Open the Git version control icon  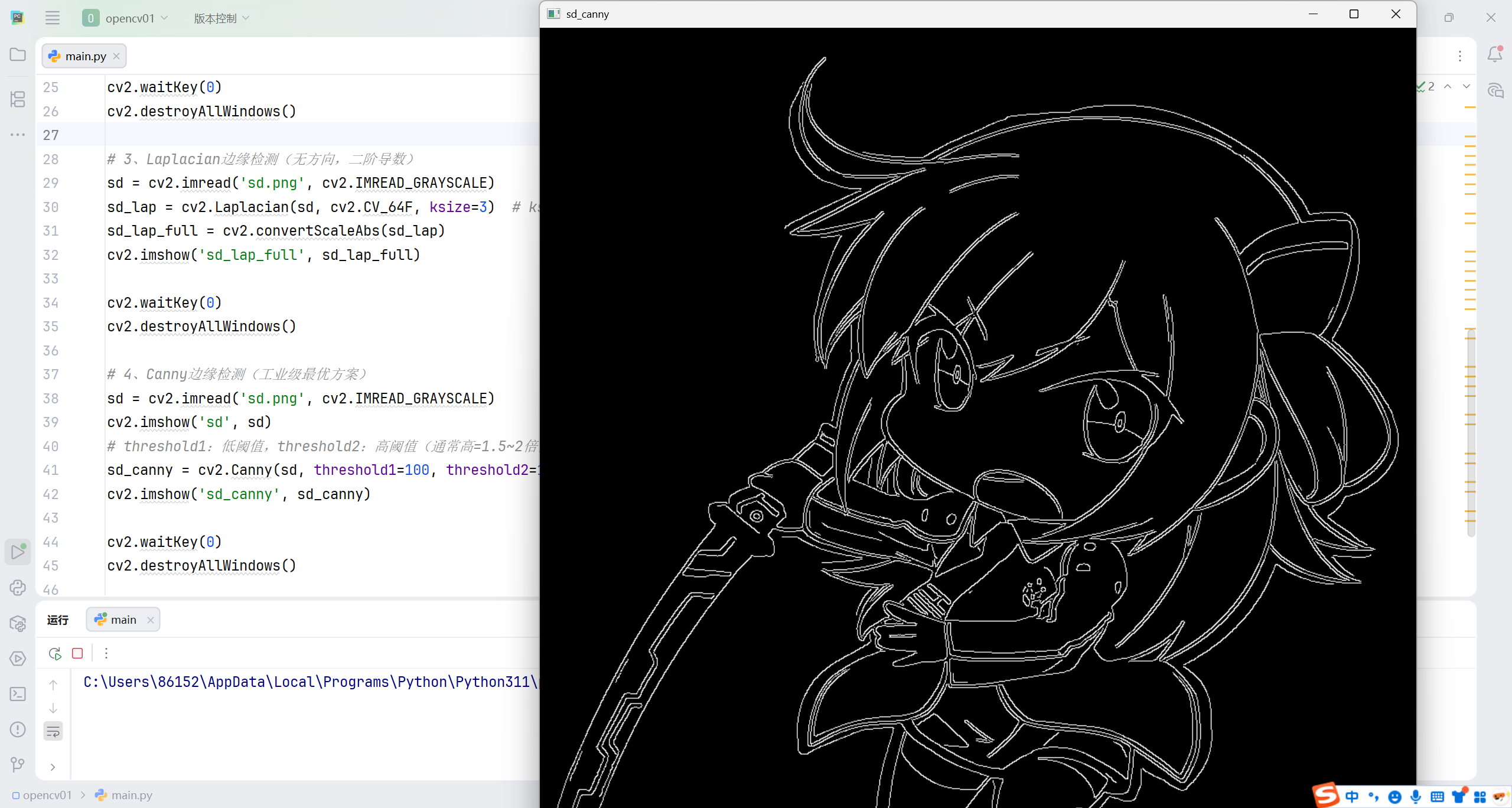[18, 765]
